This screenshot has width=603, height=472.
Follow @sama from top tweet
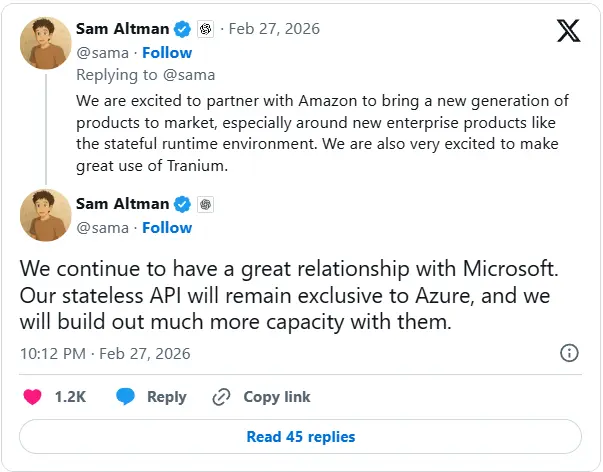[x=167, y=52]
